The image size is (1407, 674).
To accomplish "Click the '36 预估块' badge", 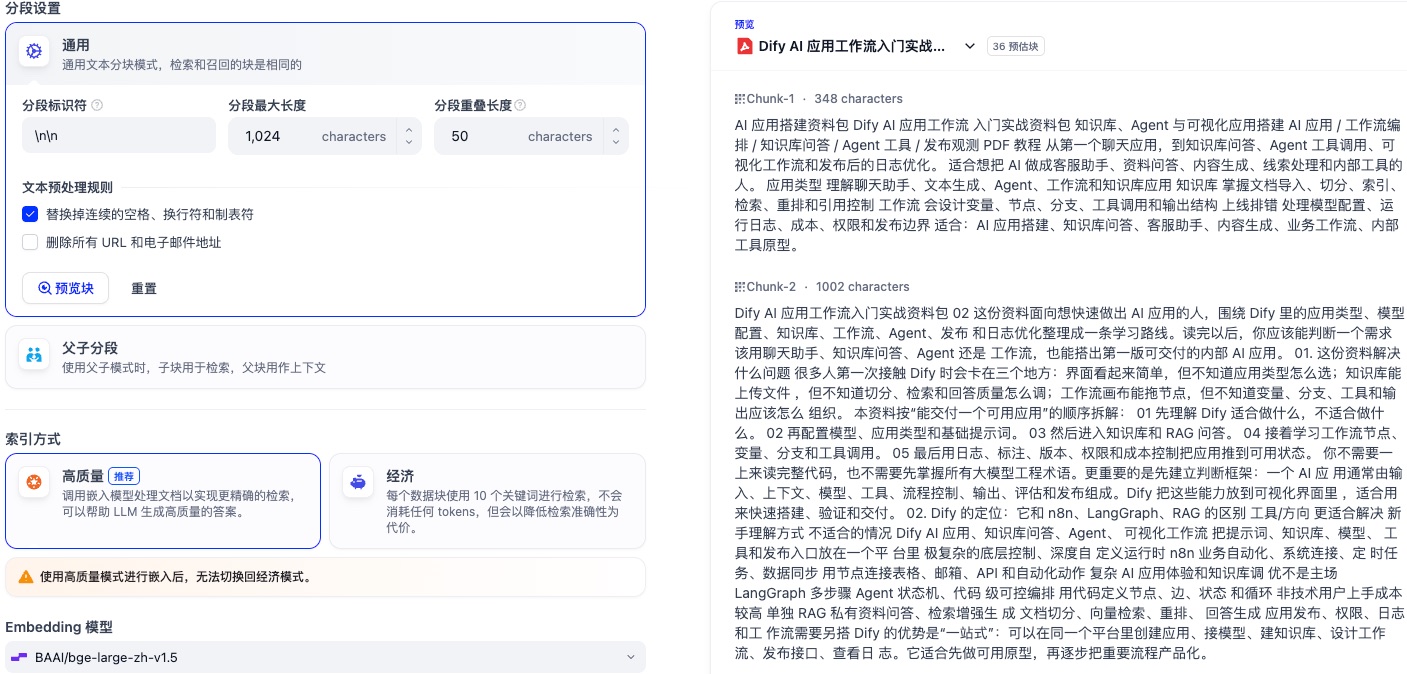I will coord(1016,46).
